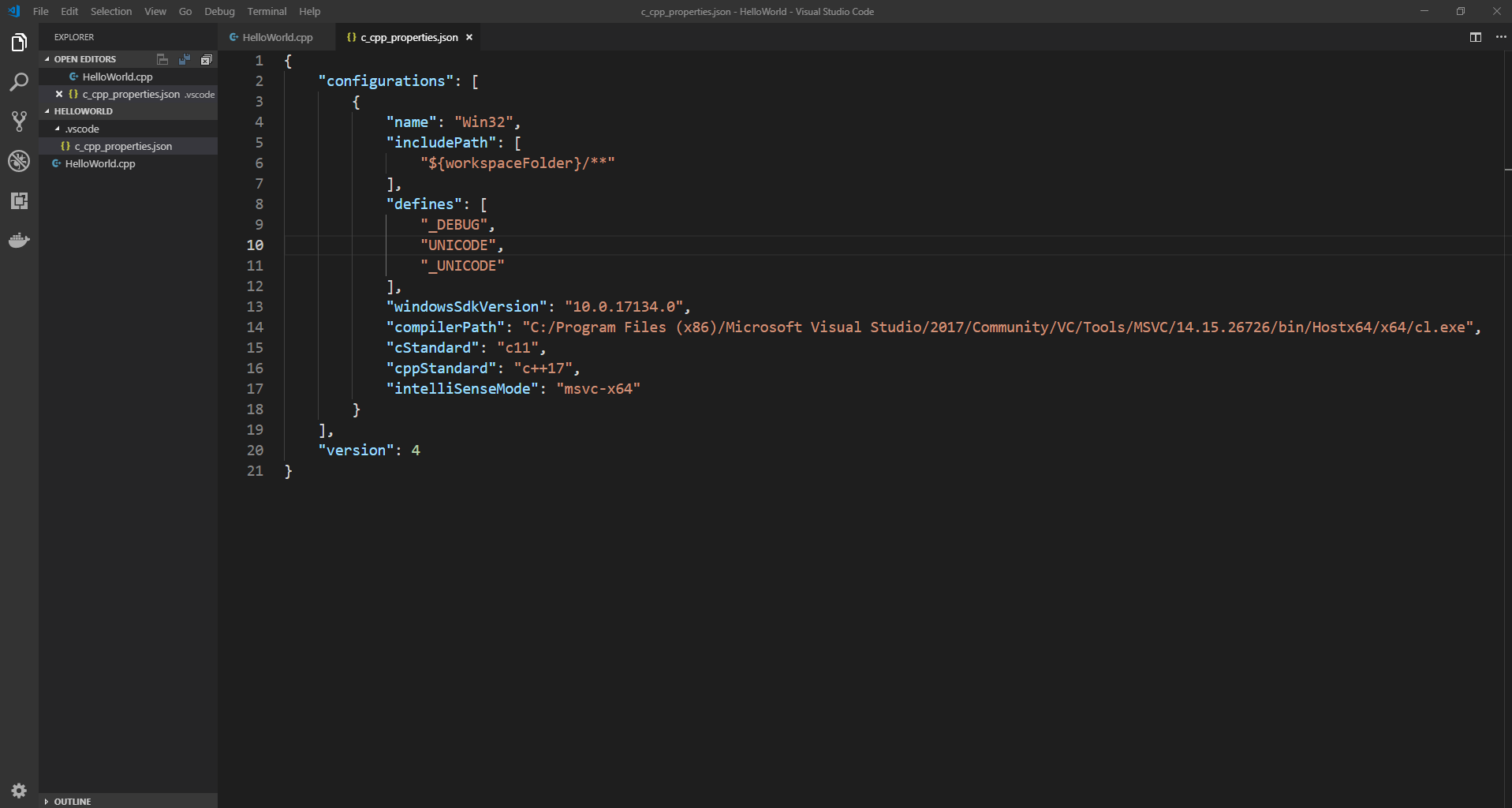1512x808 pixels.
Task: Split the editor to the right
Action: (1475, 37)
